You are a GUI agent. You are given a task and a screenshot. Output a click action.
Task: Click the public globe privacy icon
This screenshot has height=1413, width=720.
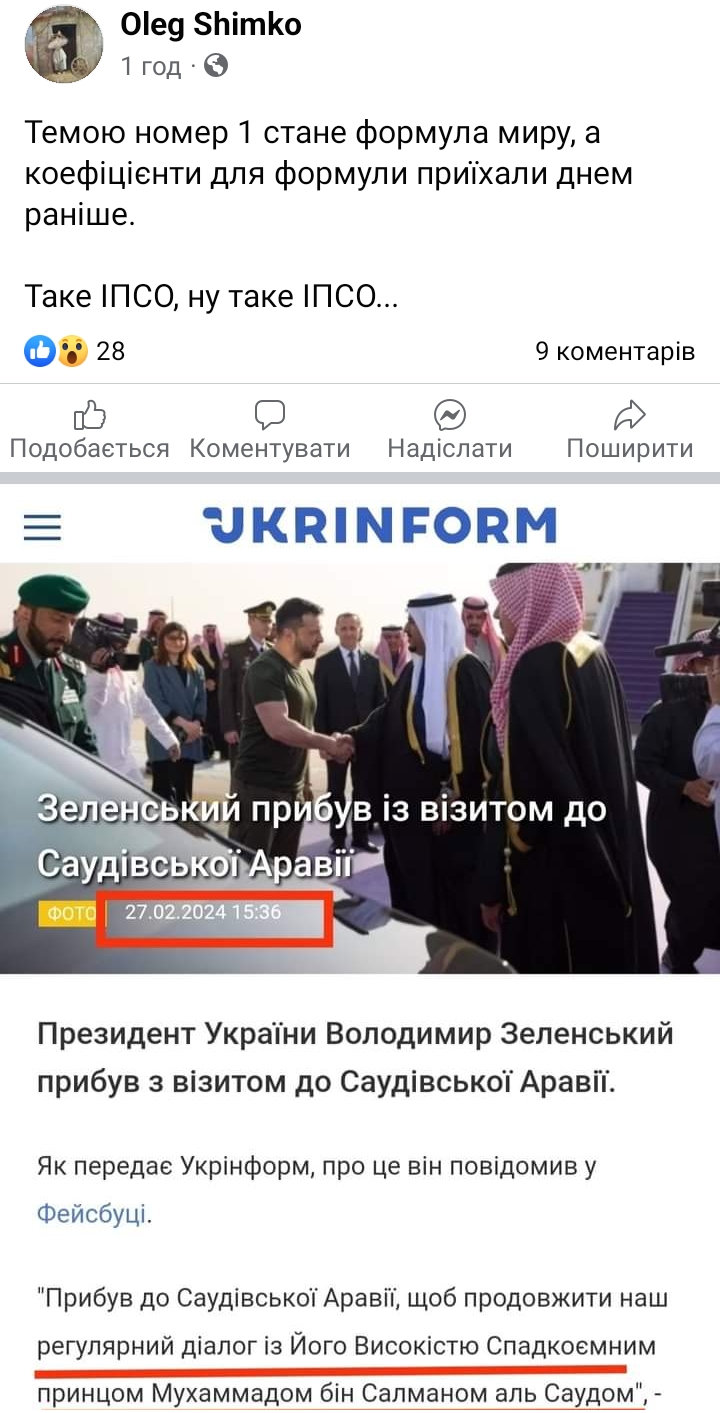[216, 66]
